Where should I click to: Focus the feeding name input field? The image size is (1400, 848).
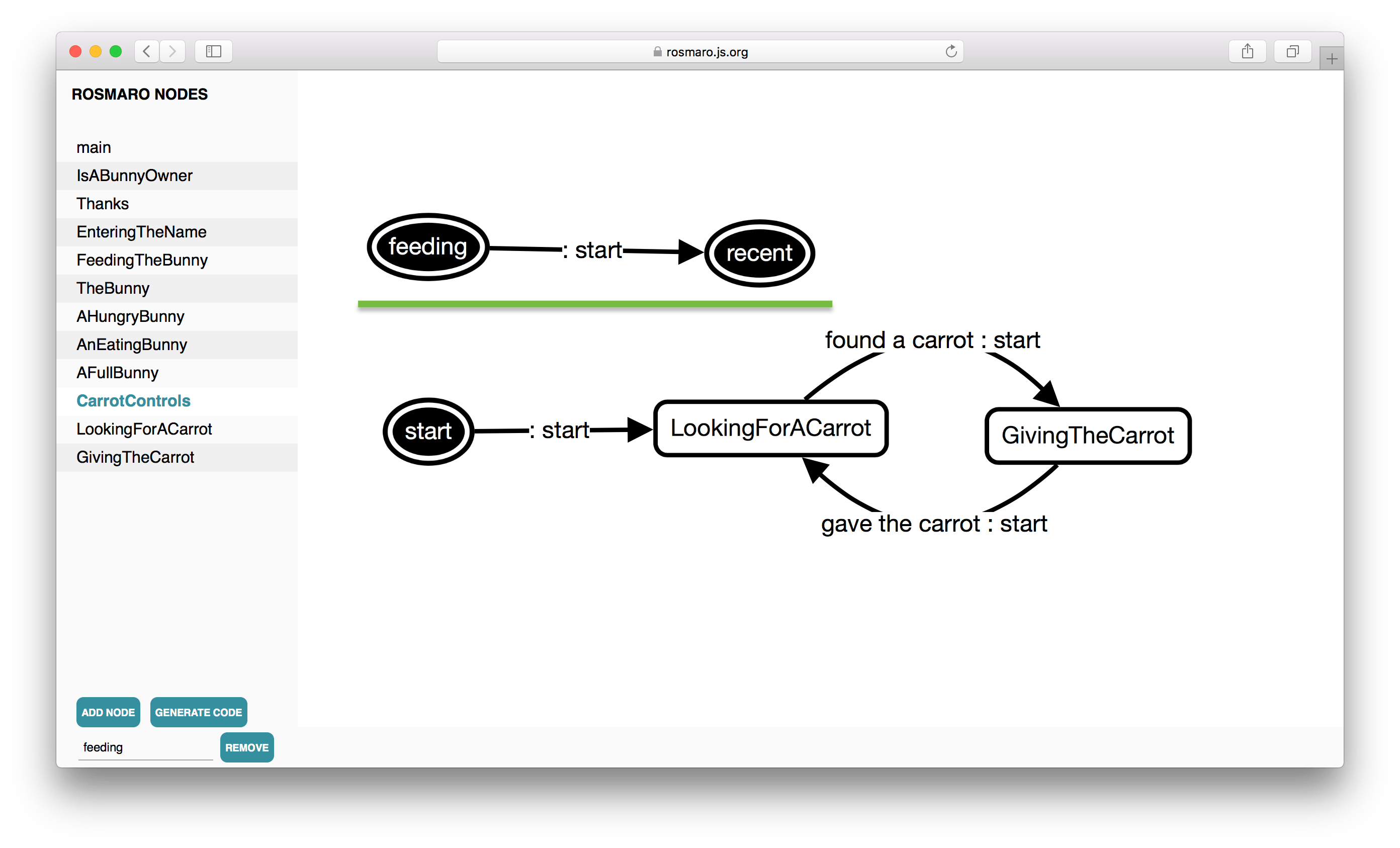pos(145,747)
